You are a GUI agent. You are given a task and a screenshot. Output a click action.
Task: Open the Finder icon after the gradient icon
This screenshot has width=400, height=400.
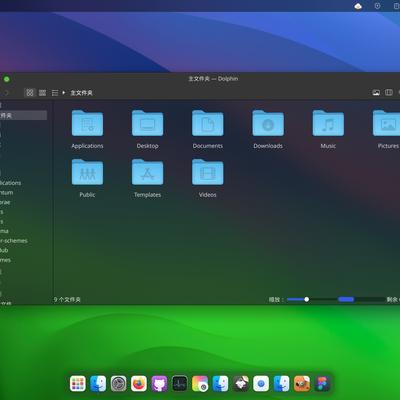click(220, 384)
